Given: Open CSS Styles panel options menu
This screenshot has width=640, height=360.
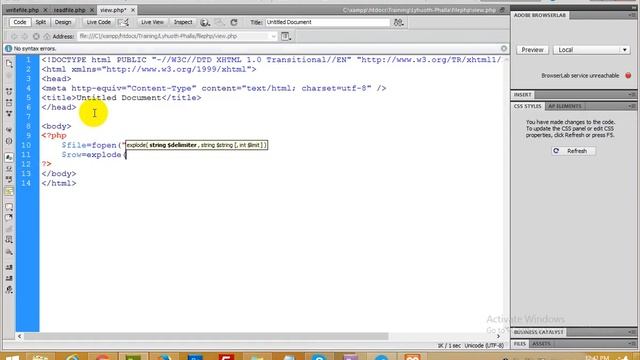Looking at the screenshot, I should (x=632, y=106).
